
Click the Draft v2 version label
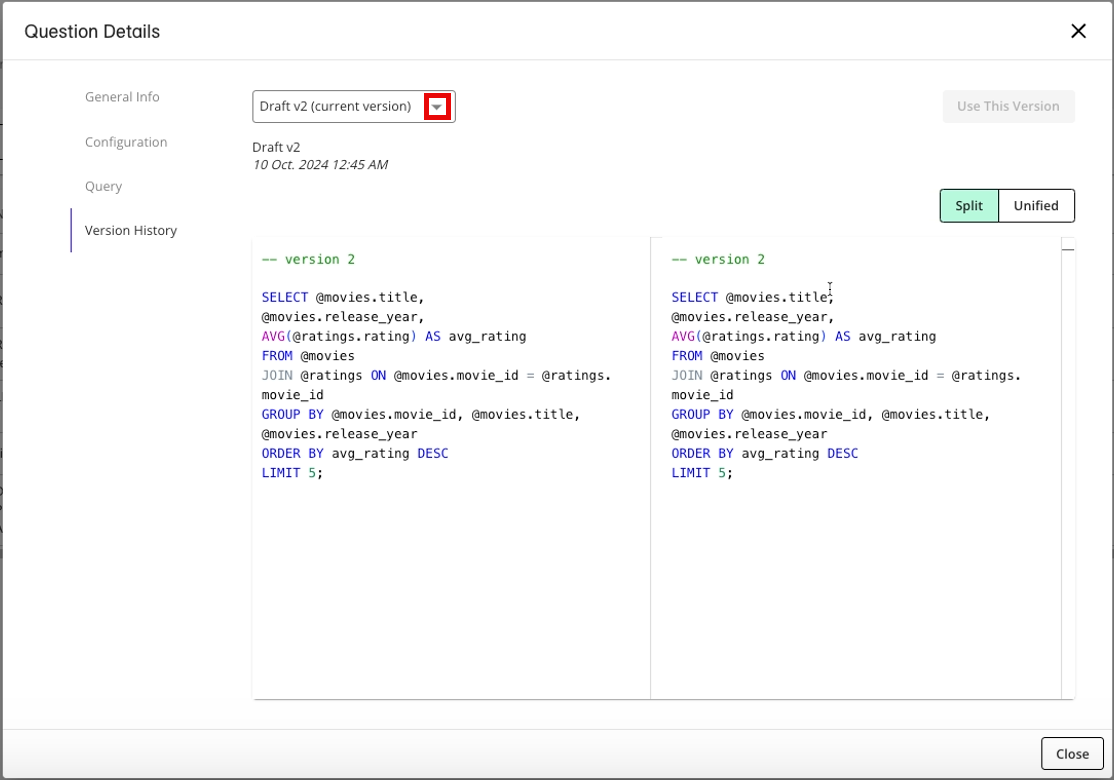coord(276,147)
